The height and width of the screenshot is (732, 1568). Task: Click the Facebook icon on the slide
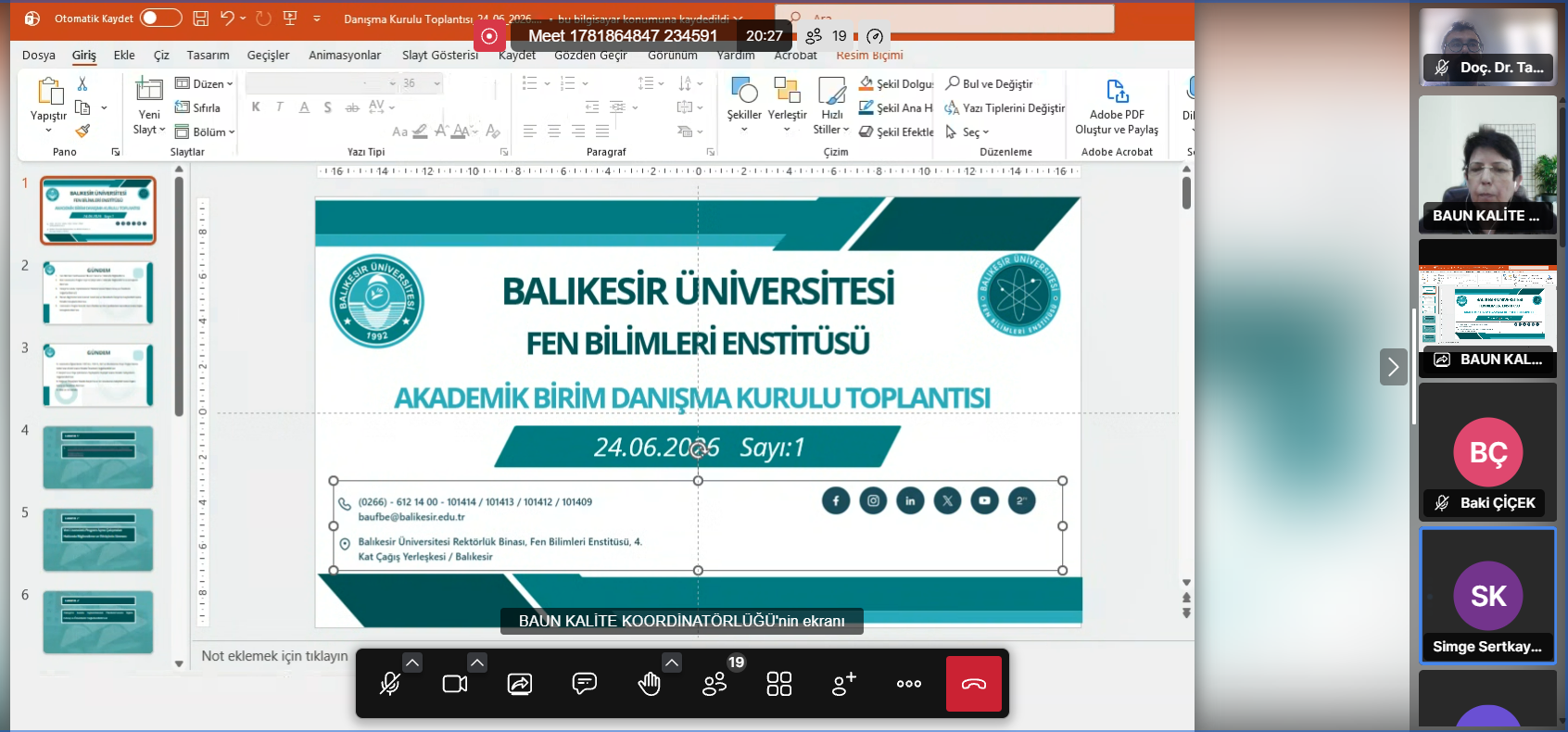pyautogui.click(x=836, y=500)
